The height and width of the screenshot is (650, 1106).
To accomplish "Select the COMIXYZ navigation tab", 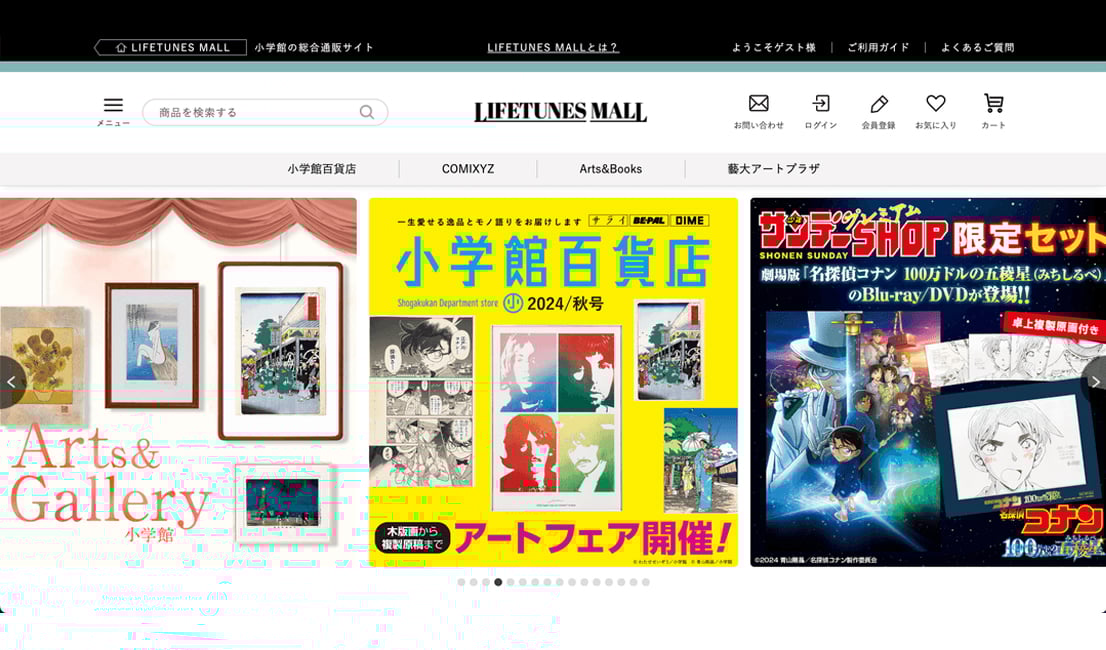I will point(468,169).
